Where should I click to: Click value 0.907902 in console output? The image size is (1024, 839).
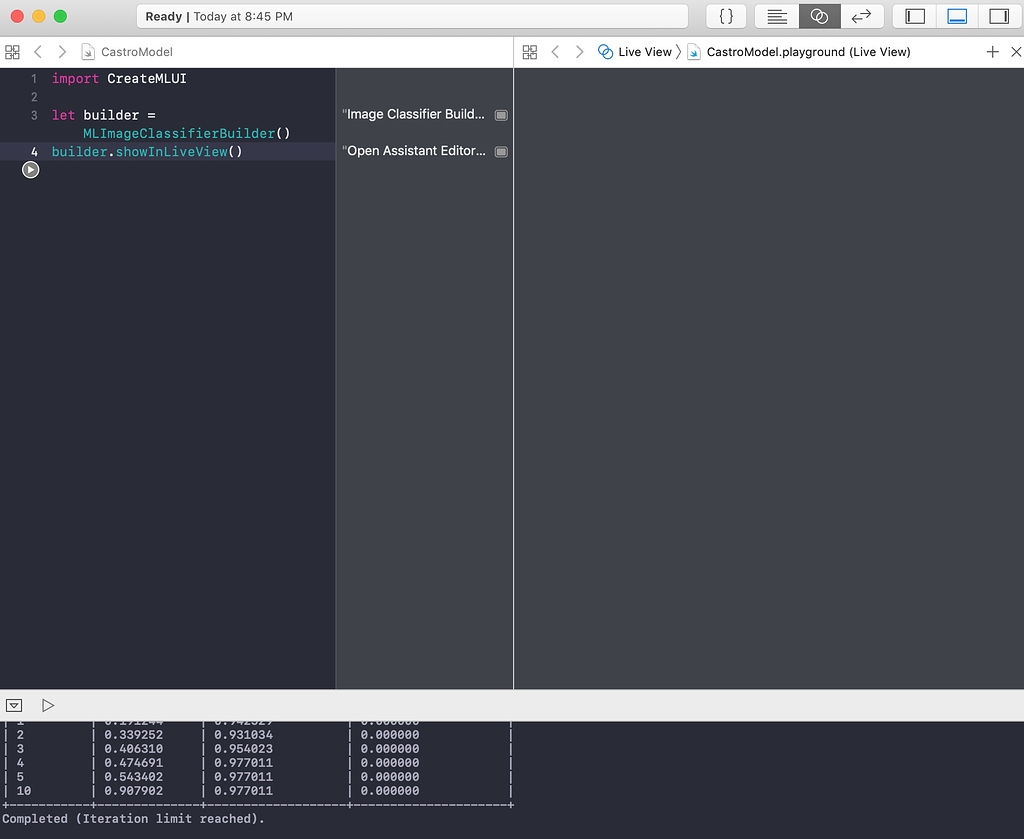click(x=133, y=791)
